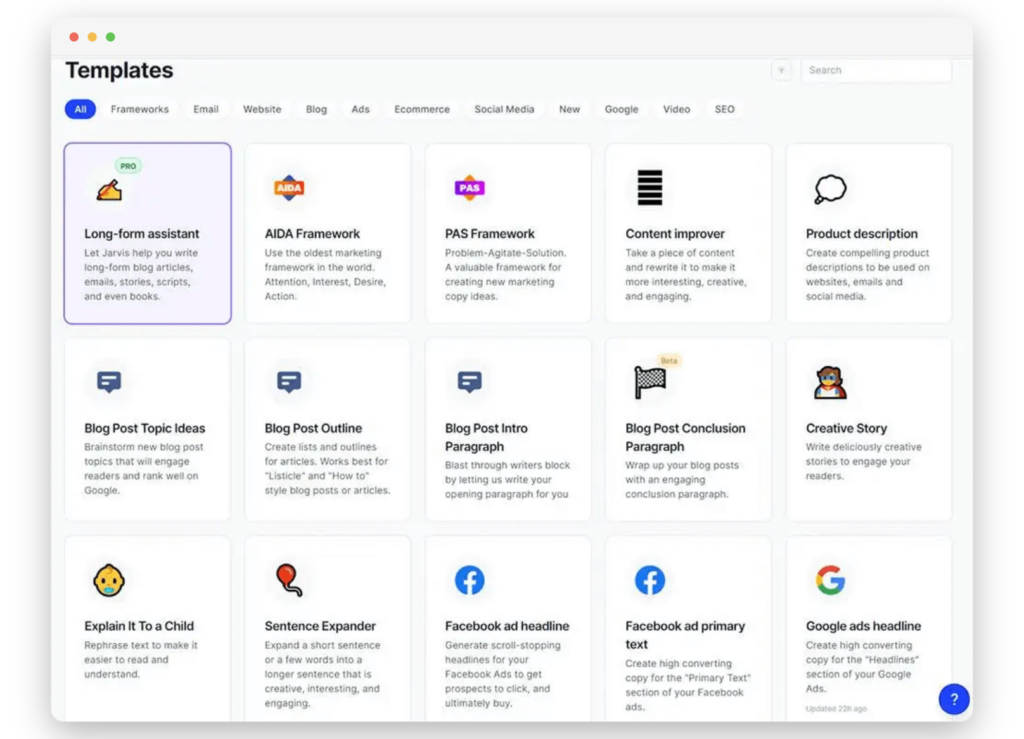Filter templates by Social Media
Viewport: 1024px width, 739px height.
[504, 109]
